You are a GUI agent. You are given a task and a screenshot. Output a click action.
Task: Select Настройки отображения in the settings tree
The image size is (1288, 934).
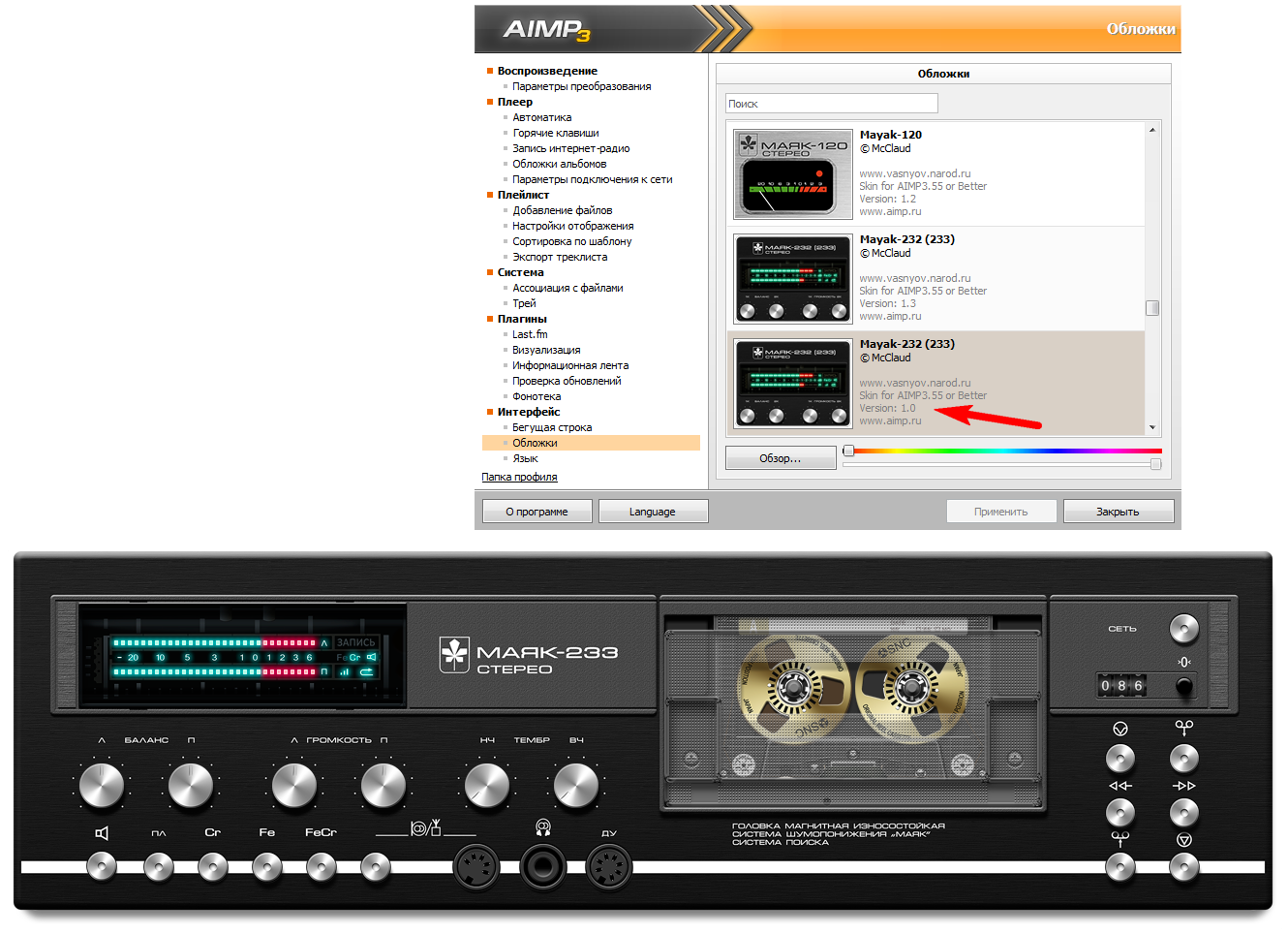(x=573, y=226)
